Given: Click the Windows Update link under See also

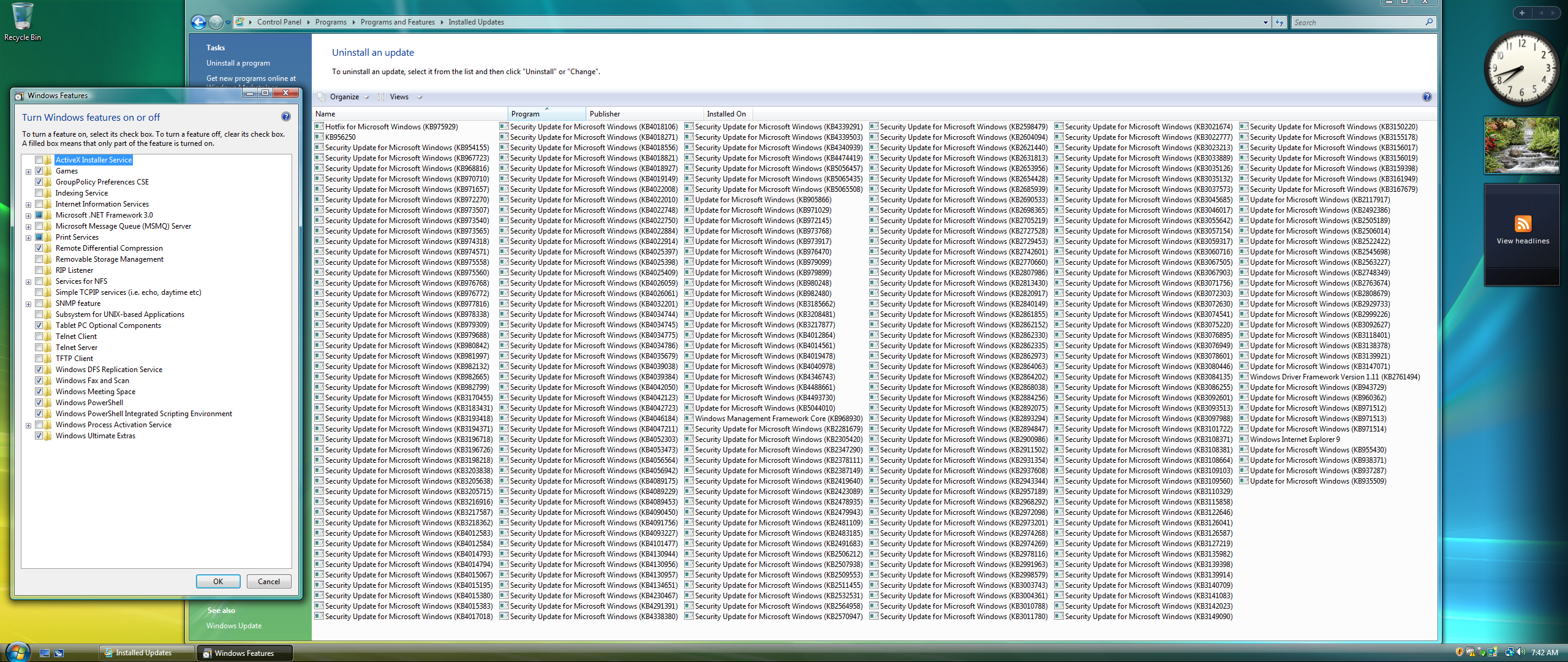Looking at the screenshot, I should (234, 626).
